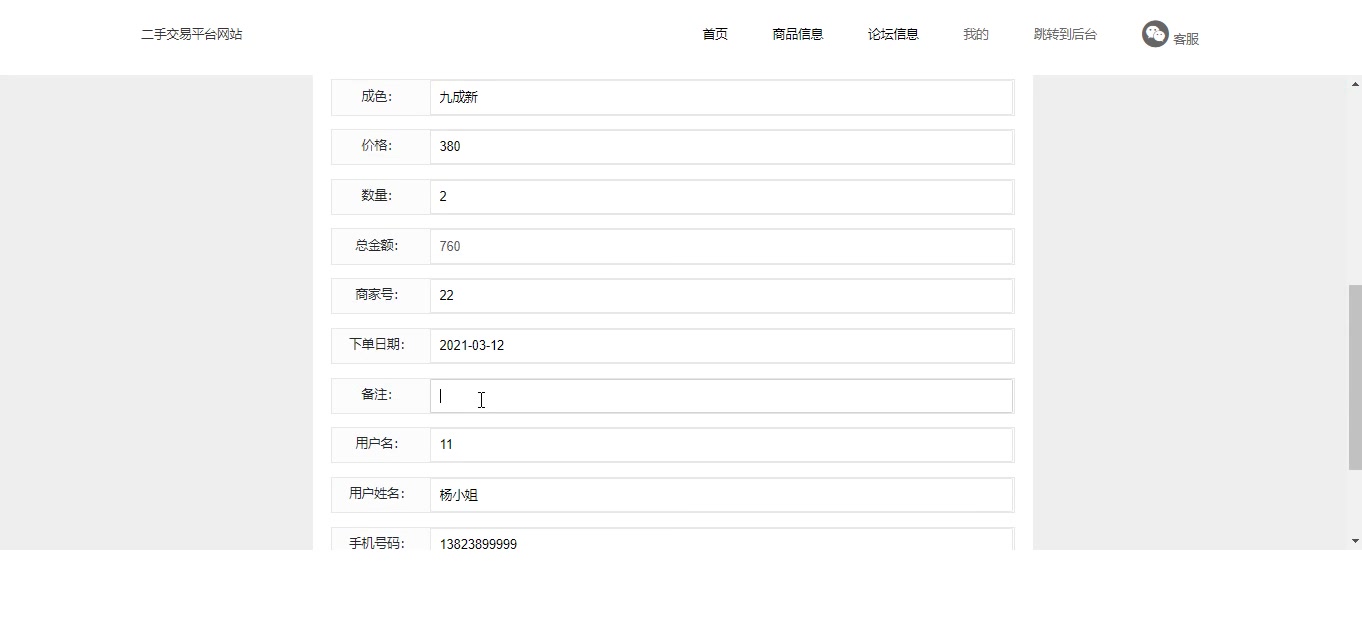Click the 二手交易平台网站 site title
This screenshot has height=618, width=1362.
tap(192, 33)
